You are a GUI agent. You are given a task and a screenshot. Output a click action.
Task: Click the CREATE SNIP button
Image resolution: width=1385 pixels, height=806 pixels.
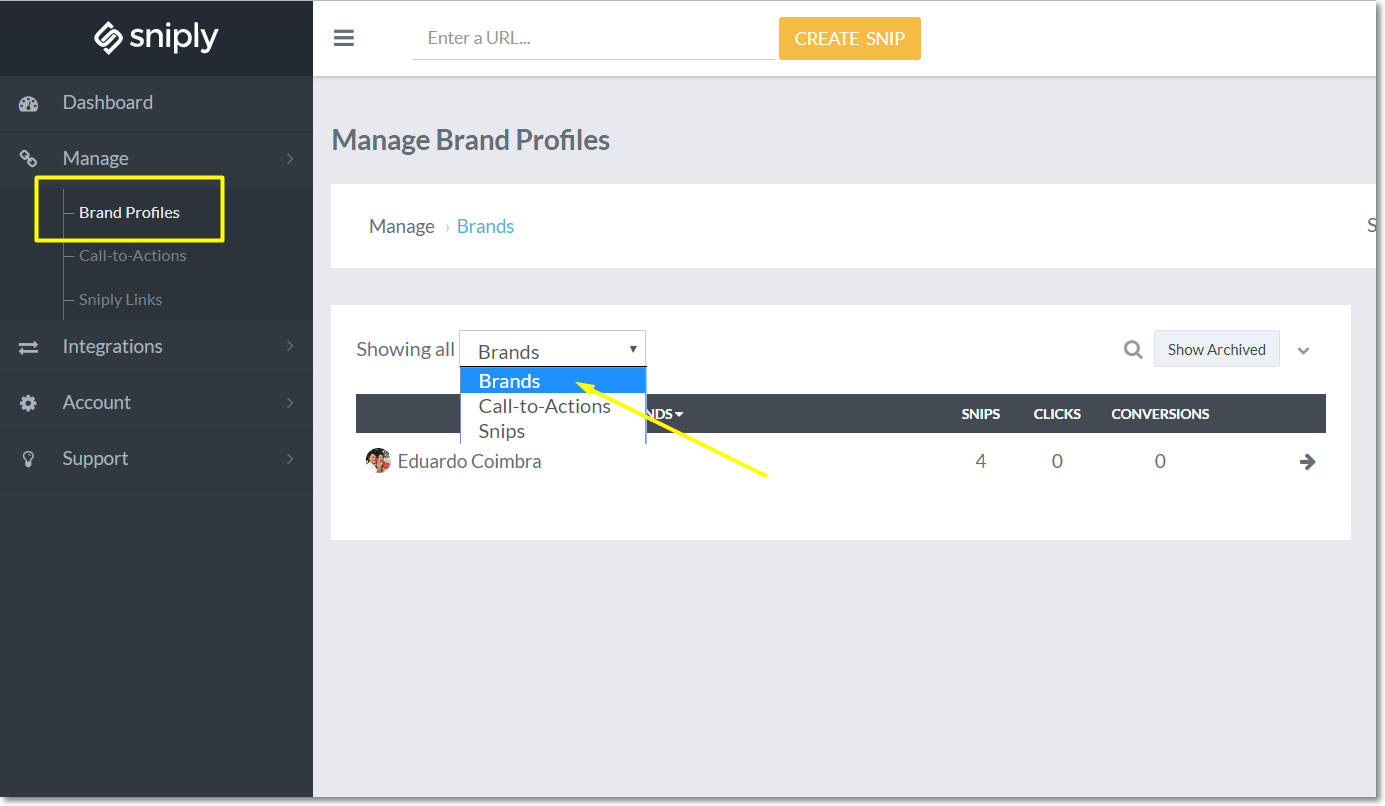(x=850, y=38)
